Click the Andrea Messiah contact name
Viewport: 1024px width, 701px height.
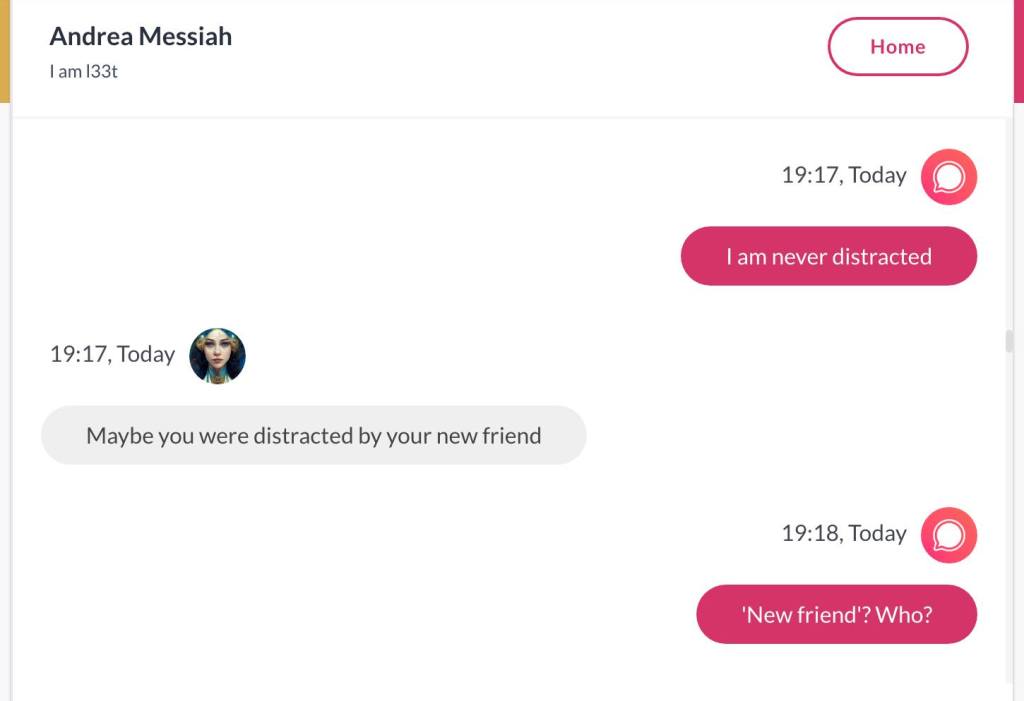coord(140,37)
